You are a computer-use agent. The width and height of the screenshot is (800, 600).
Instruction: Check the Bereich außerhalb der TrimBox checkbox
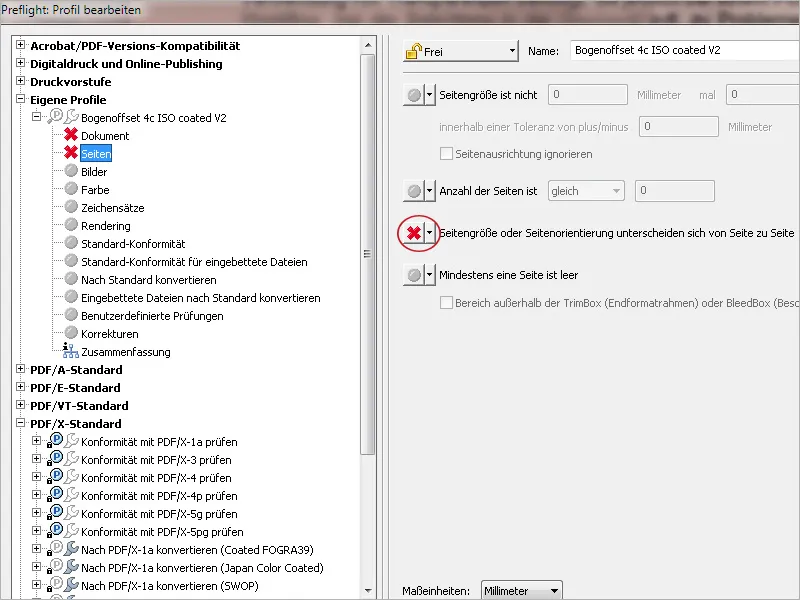[446, 305]
